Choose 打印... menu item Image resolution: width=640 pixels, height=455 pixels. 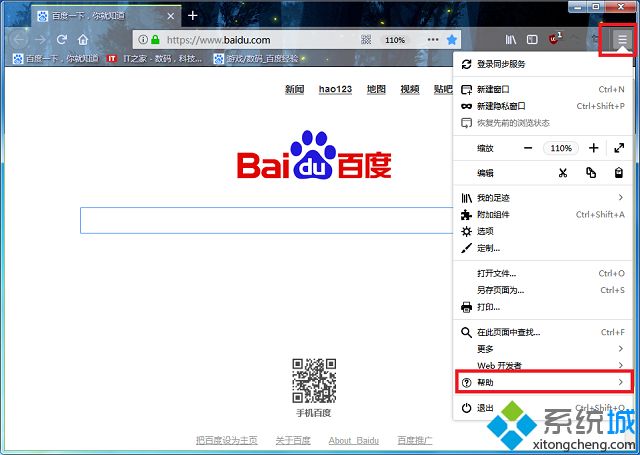[x=543, y=307]
